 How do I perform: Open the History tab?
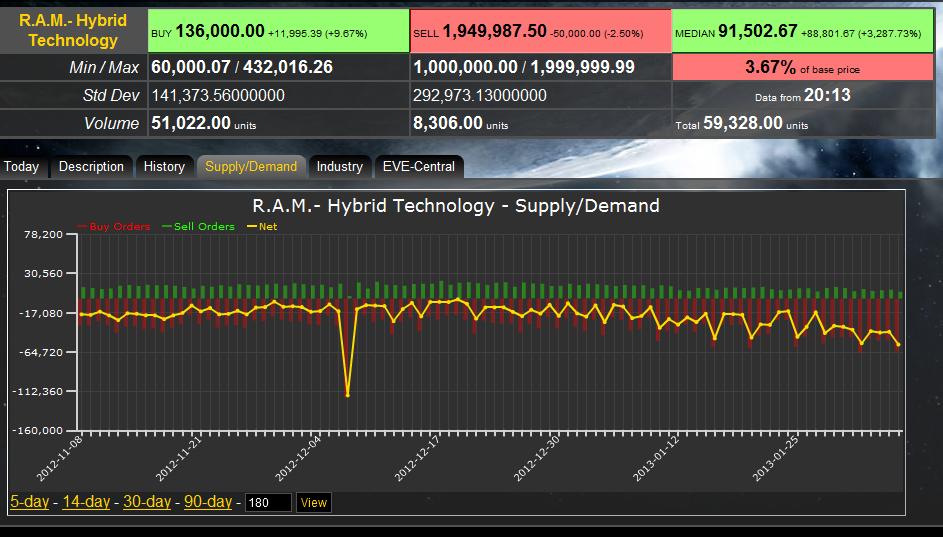(164, 167)
